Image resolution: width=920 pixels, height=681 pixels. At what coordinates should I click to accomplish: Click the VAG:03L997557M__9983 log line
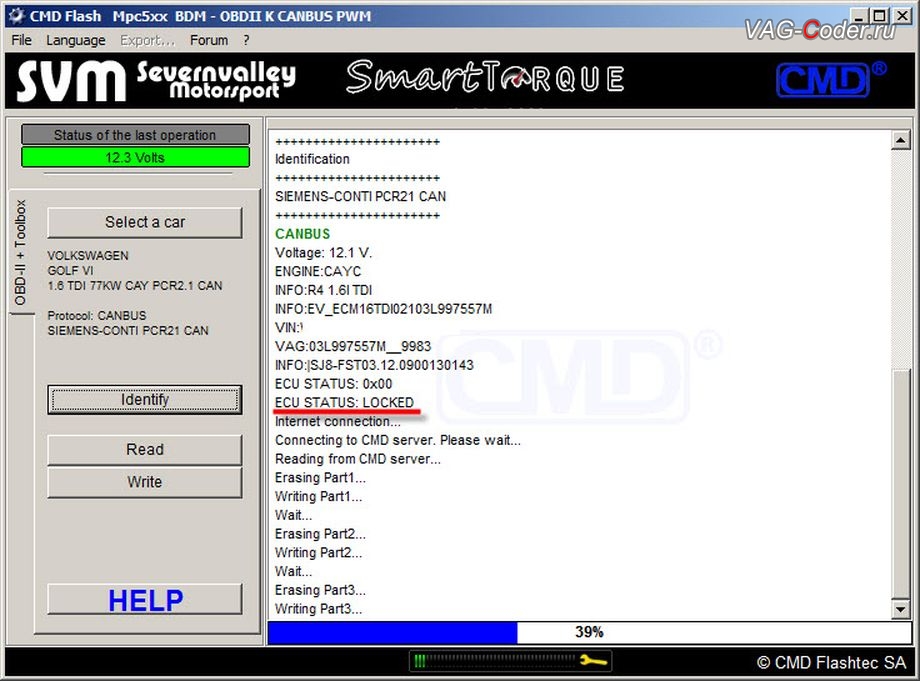pyautogui.click(x=353, y=346)
